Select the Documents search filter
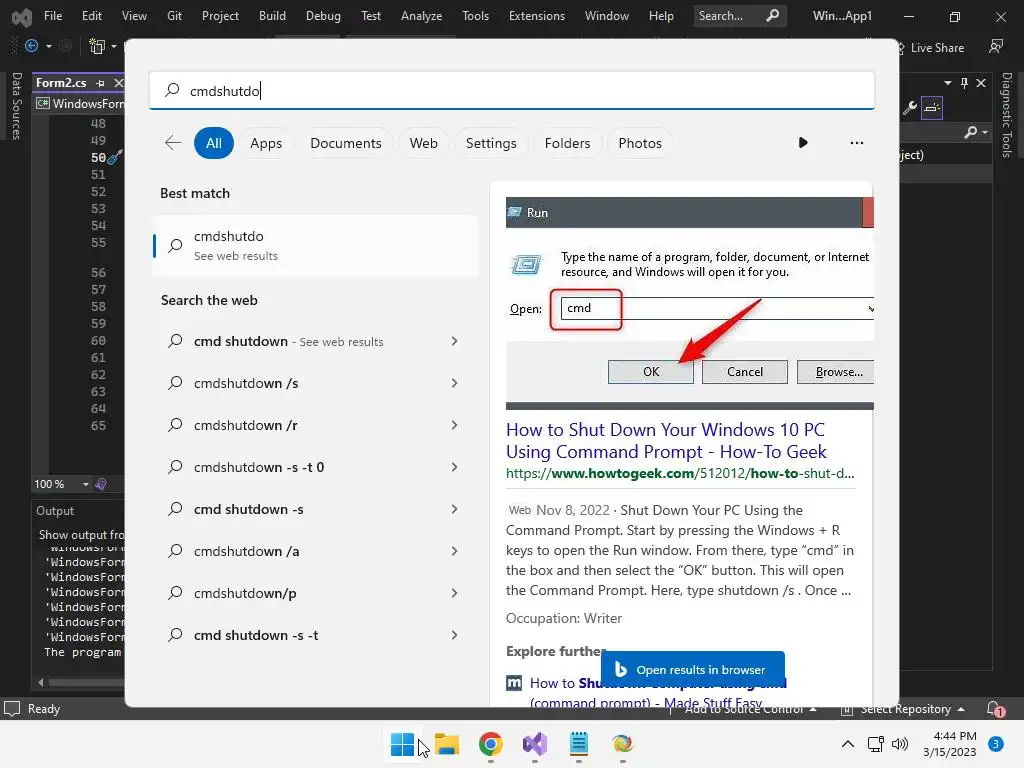Image resolution: width=1024 pixels, height=768 pixels. pos(345,143)
